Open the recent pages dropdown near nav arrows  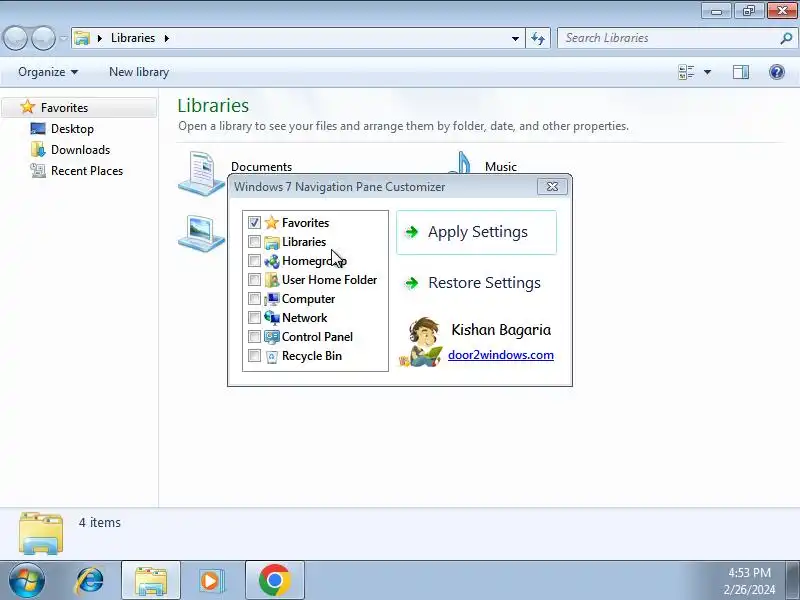pyautogui.click(x=63, y=38)
